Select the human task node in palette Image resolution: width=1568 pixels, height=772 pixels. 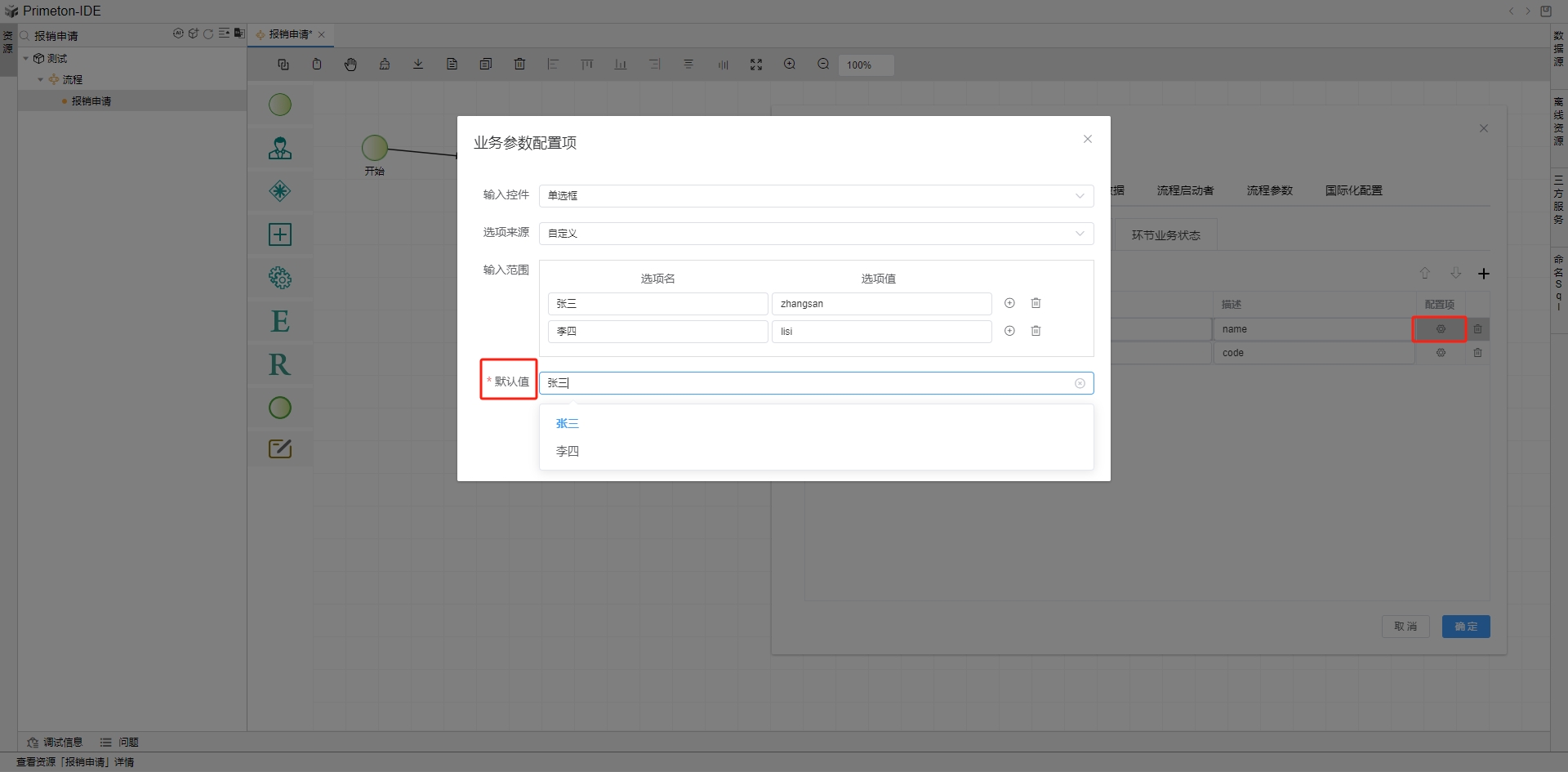coord(280,148)
